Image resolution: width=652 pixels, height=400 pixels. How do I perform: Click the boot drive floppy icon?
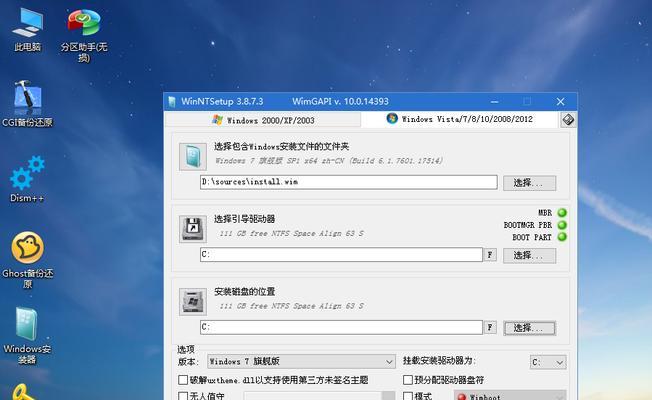tap(193, 229)
